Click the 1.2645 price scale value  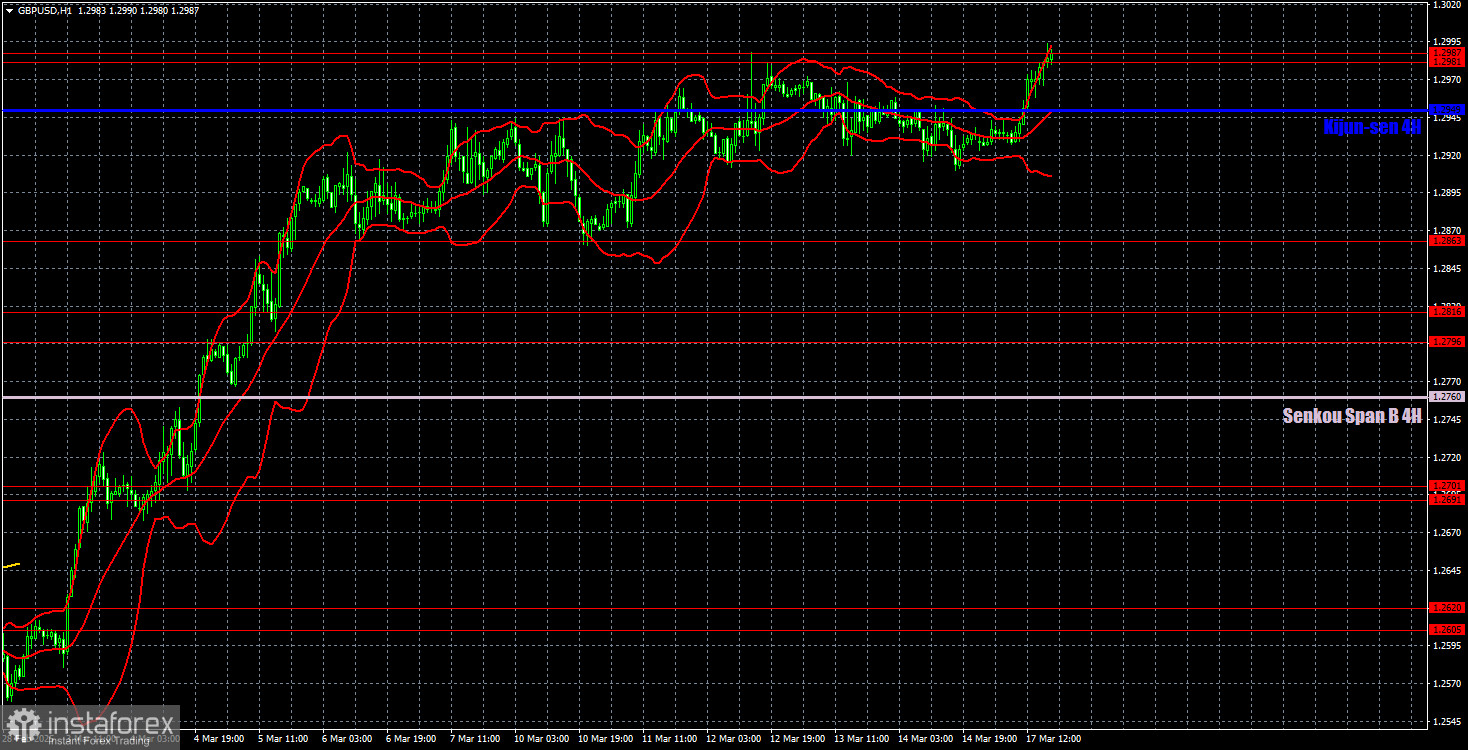[1447, 571]
